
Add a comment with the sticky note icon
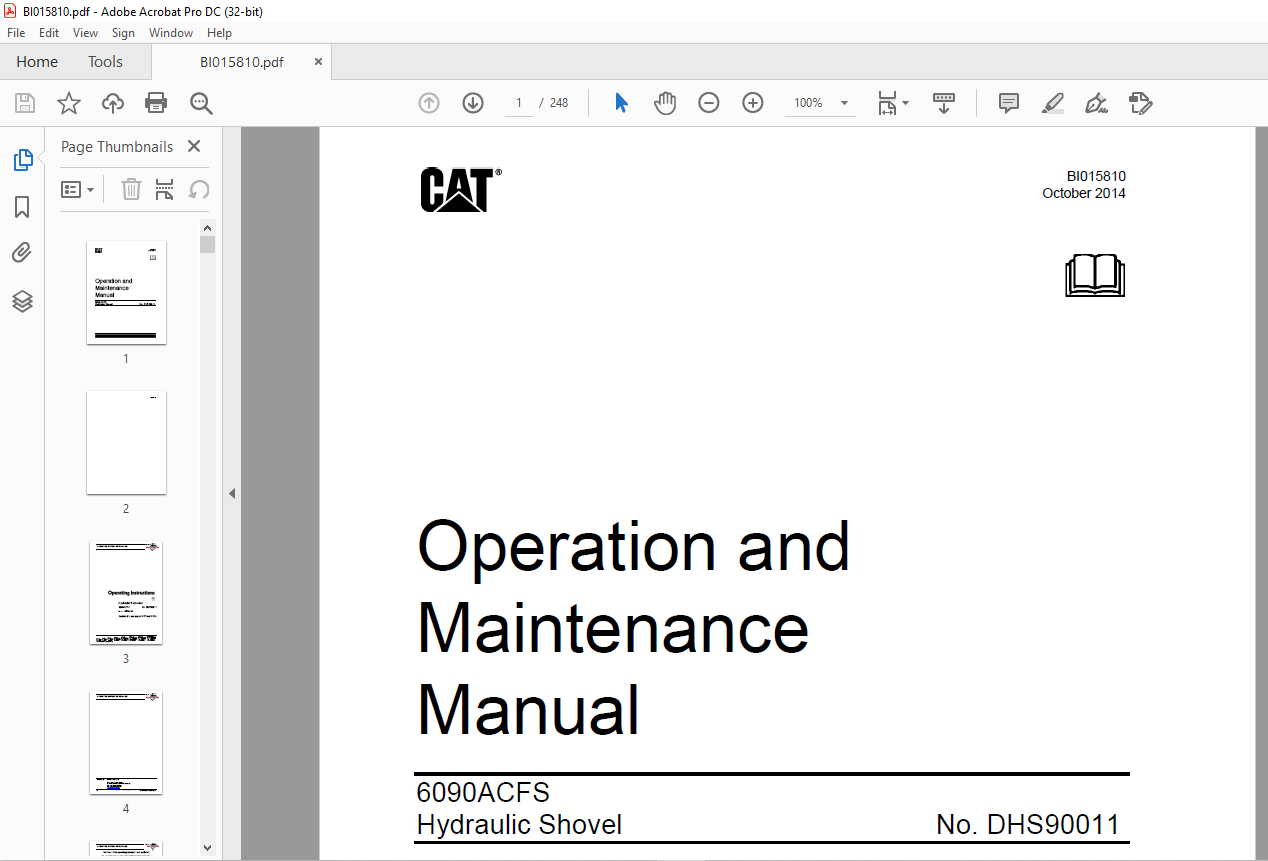tap(1009, 103)
